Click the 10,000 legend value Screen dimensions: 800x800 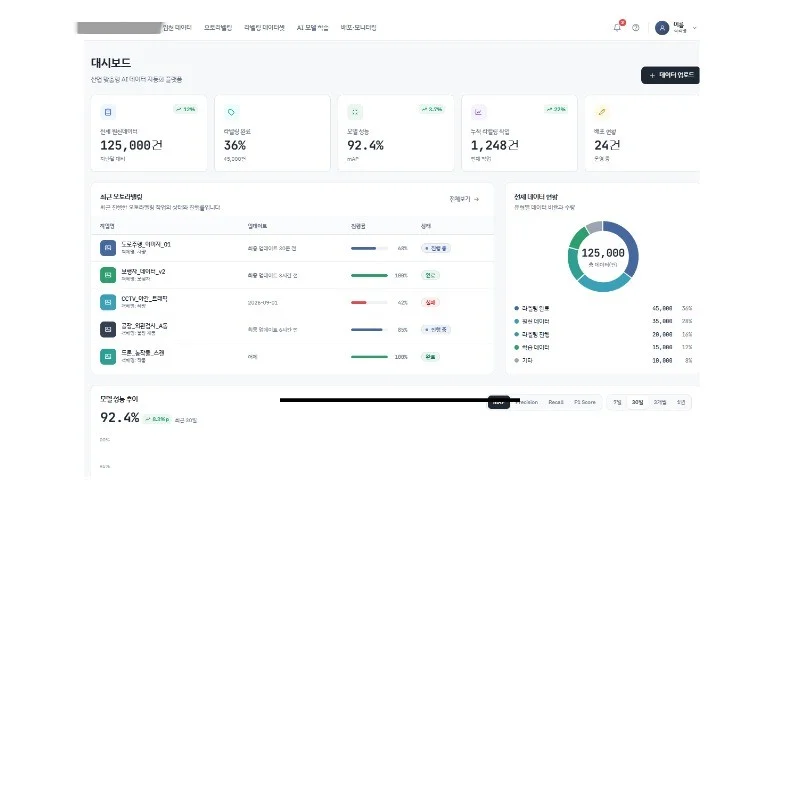click(662, 360)
